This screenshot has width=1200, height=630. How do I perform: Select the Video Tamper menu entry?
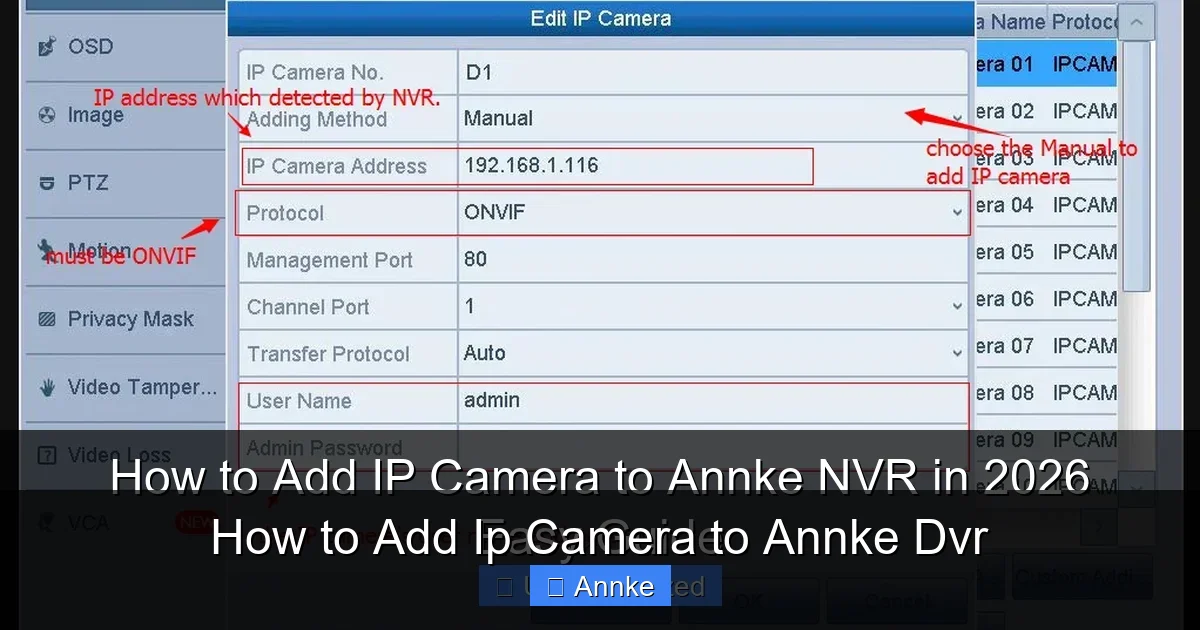click(x=124, y=387)
